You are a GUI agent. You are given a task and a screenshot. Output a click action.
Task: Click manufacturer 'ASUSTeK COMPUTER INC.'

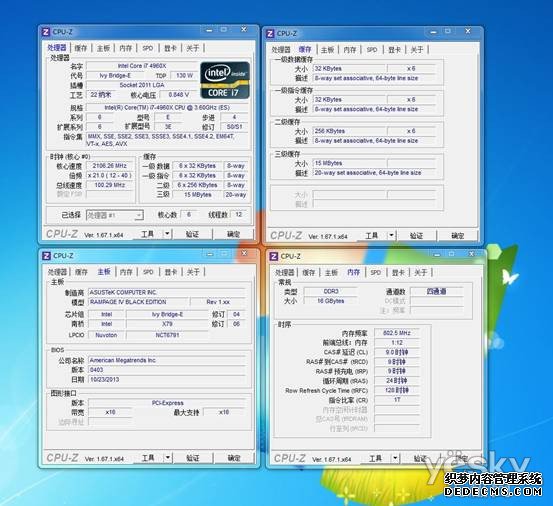[166, 292]
